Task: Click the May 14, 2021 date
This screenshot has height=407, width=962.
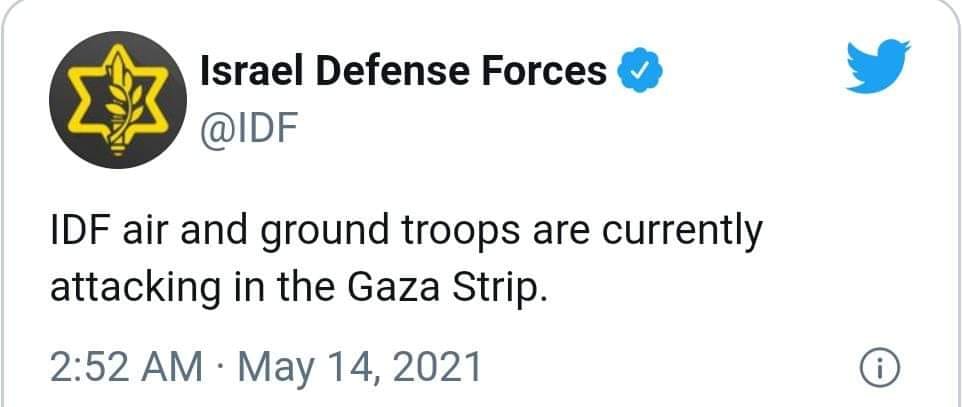Action: 360,367
